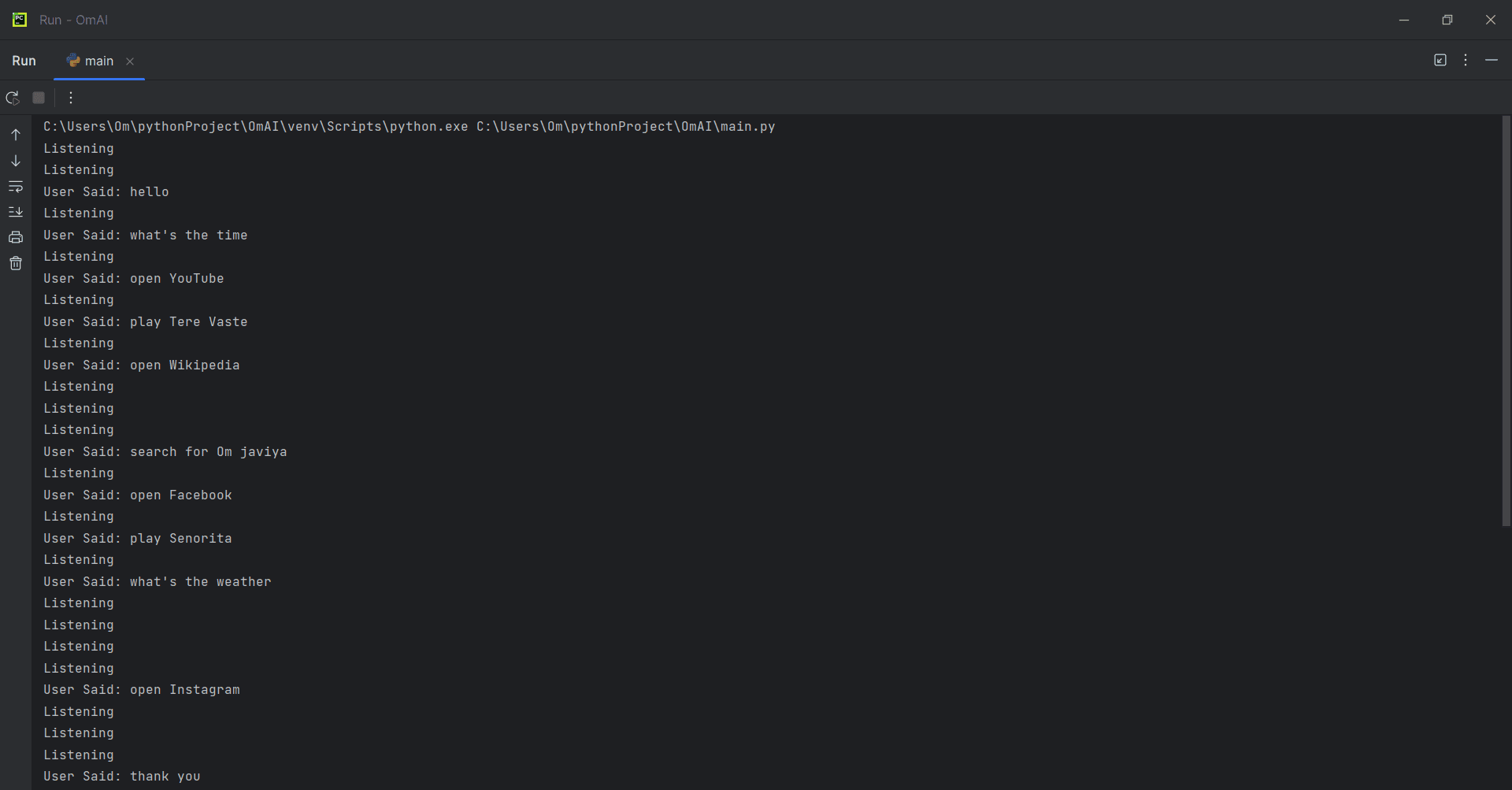This screenshot has width=1512, height=790.
Task: Click 'User Said: thank you' line
Action: pos(122,777)
